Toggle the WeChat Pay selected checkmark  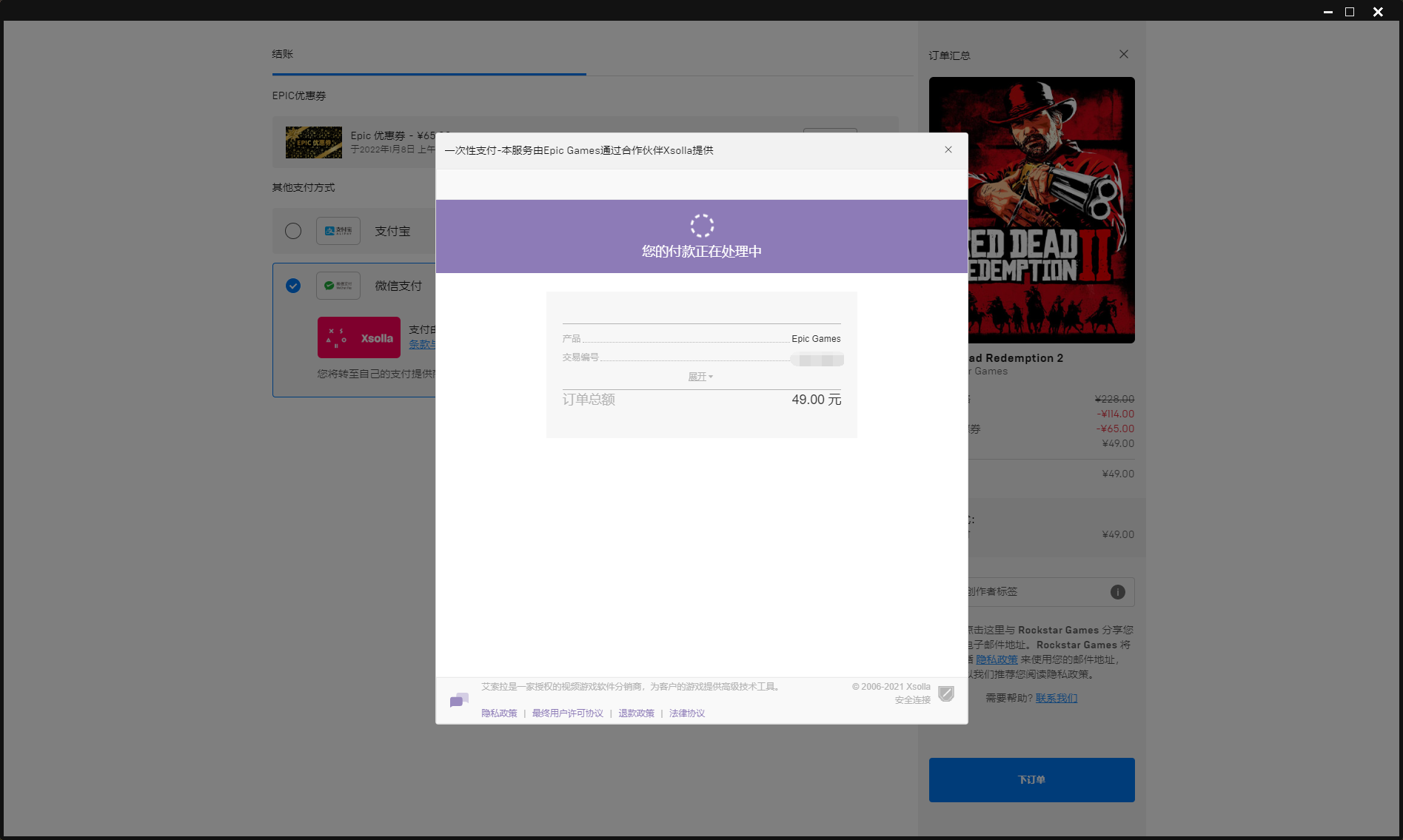click(293, 286)
